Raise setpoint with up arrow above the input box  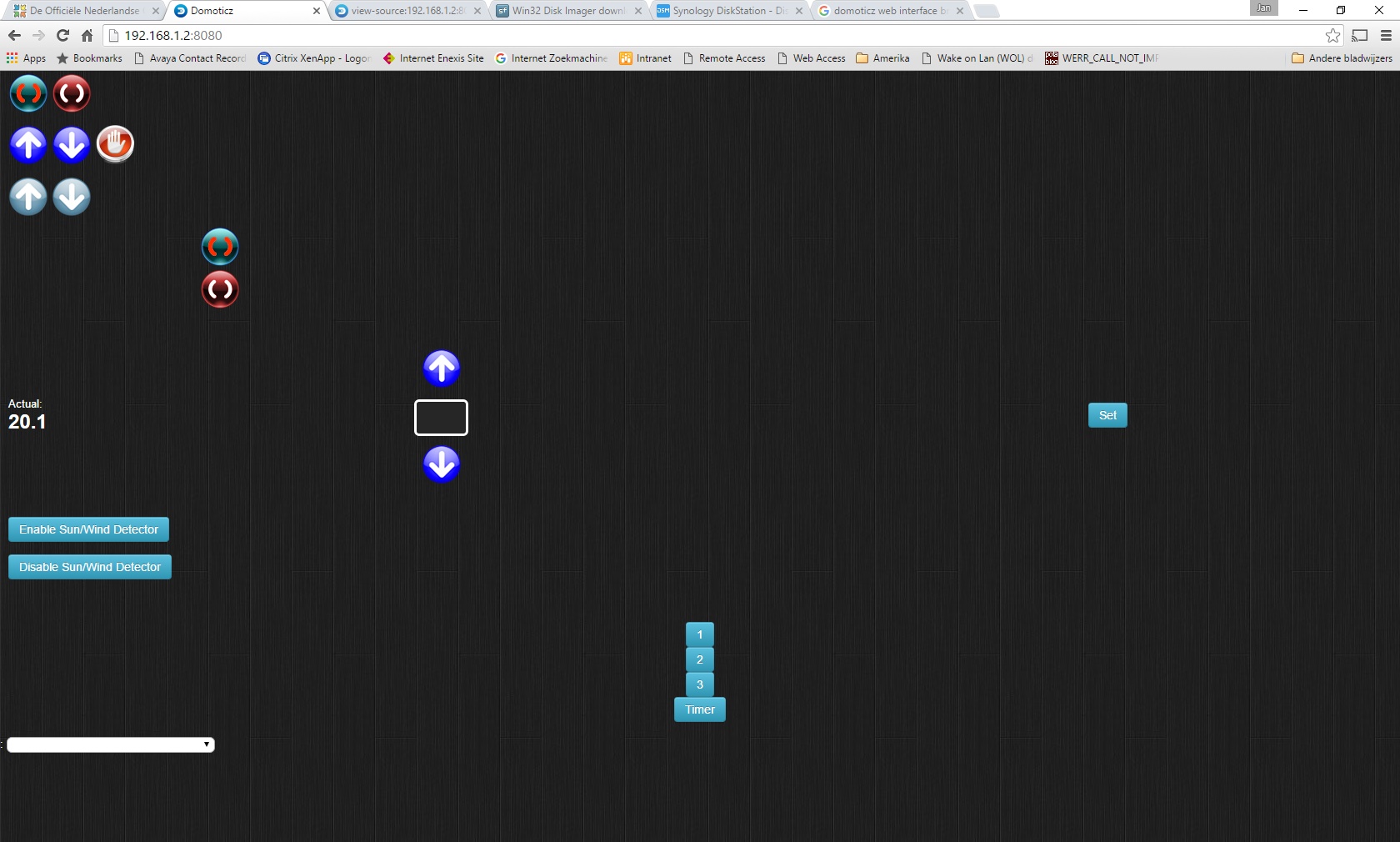(442, 368)
